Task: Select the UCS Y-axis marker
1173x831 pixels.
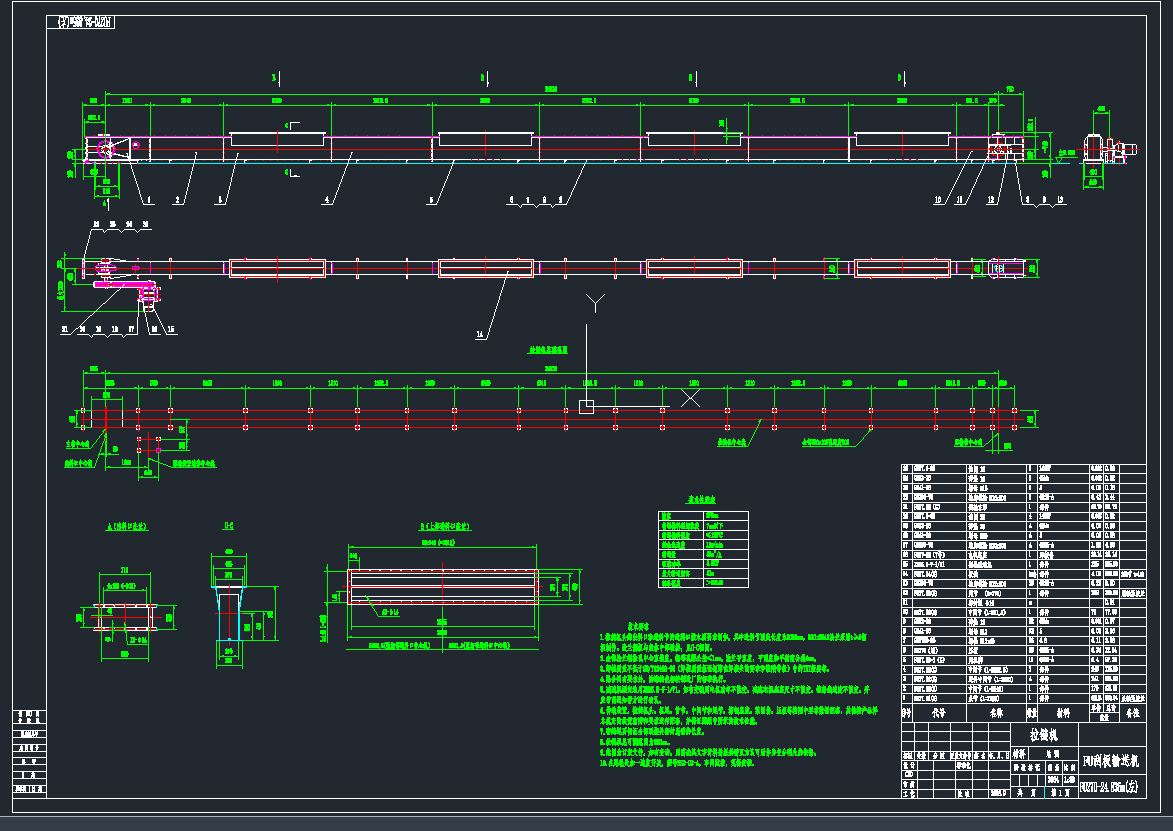Action: coord(596,302)
